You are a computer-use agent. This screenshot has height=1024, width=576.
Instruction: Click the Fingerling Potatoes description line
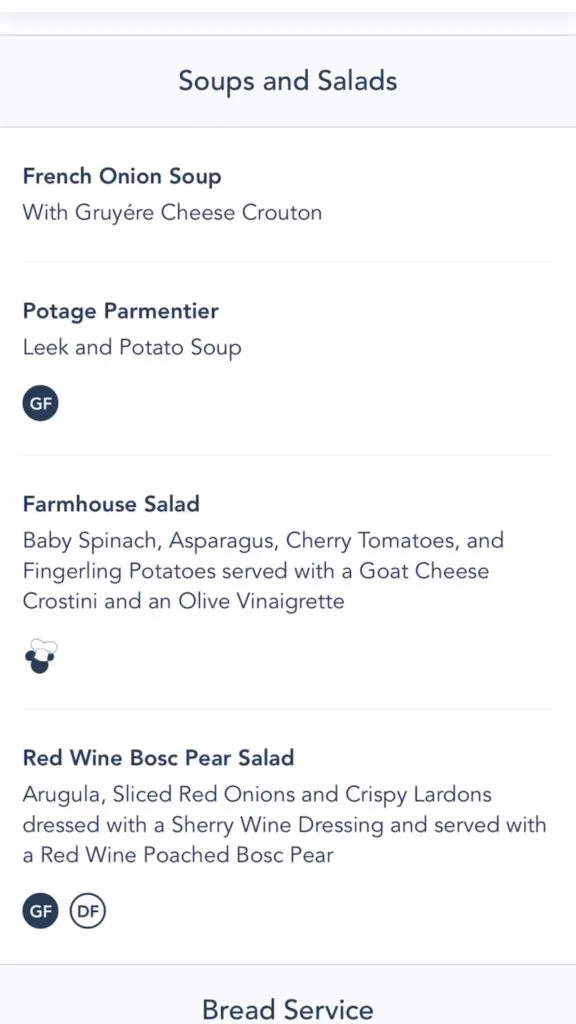256,571
